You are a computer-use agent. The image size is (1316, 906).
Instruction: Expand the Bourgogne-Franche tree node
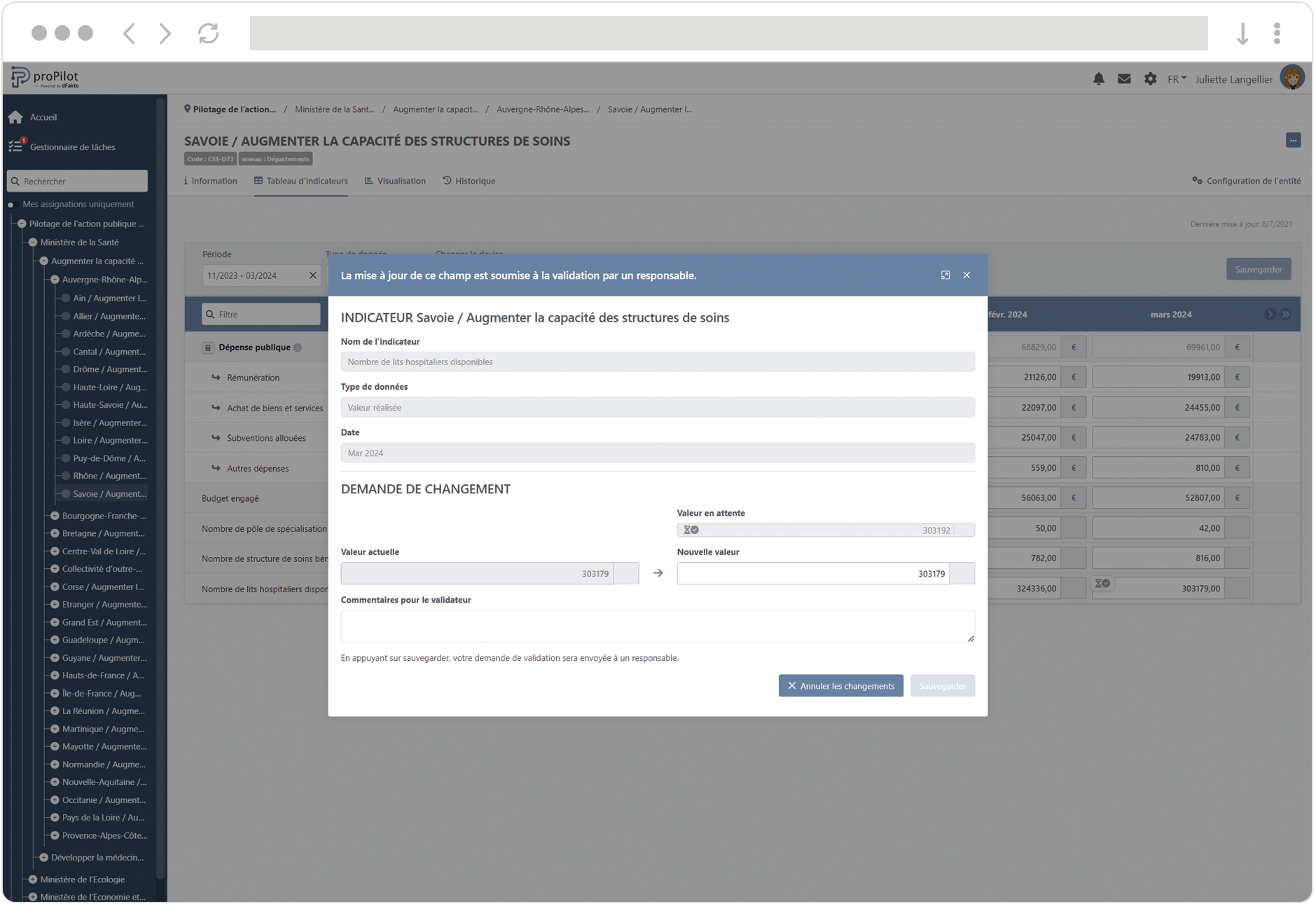point(55,516)
